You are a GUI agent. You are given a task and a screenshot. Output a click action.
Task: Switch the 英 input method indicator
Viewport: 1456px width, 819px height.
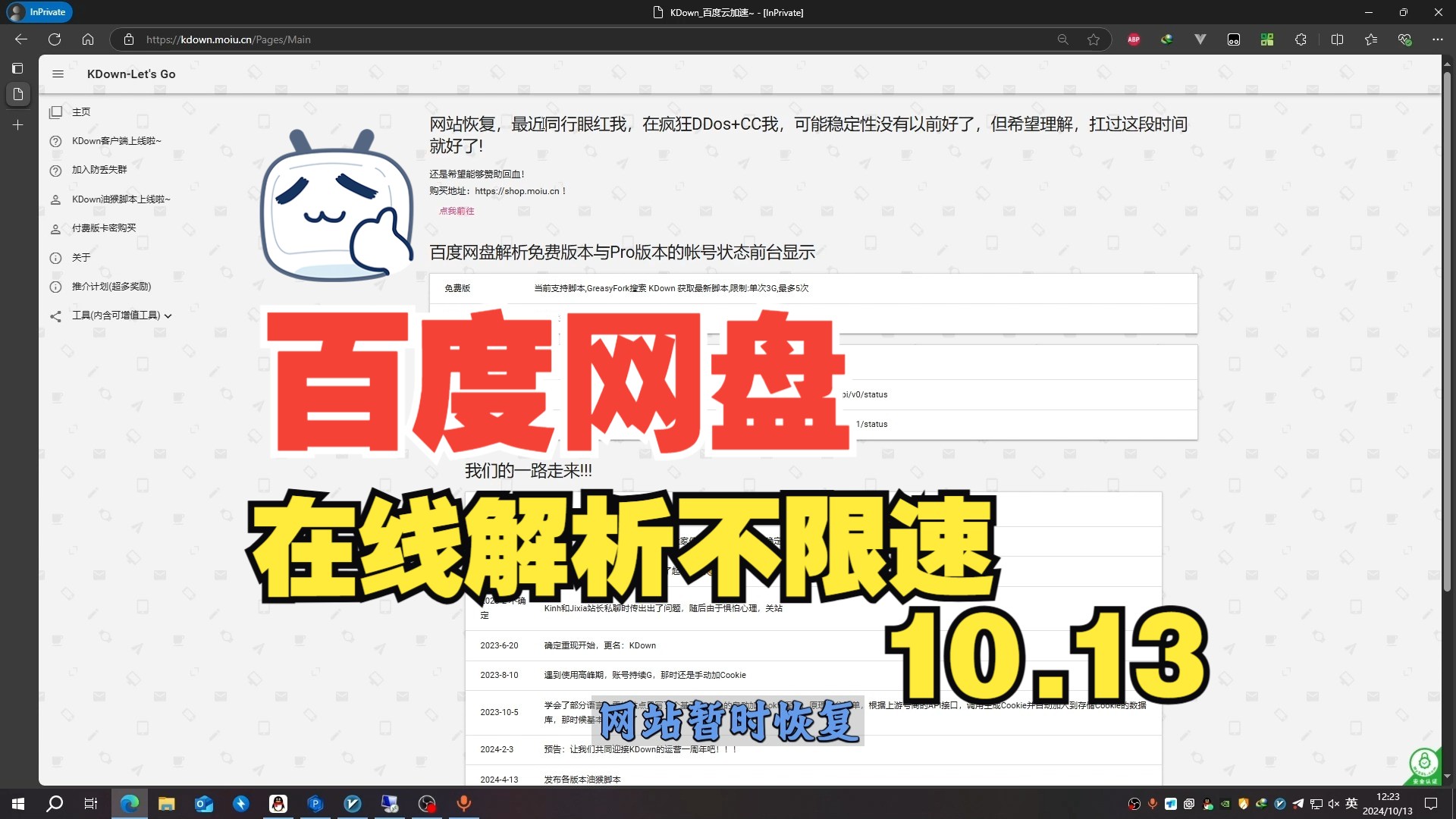(1351, 804)
